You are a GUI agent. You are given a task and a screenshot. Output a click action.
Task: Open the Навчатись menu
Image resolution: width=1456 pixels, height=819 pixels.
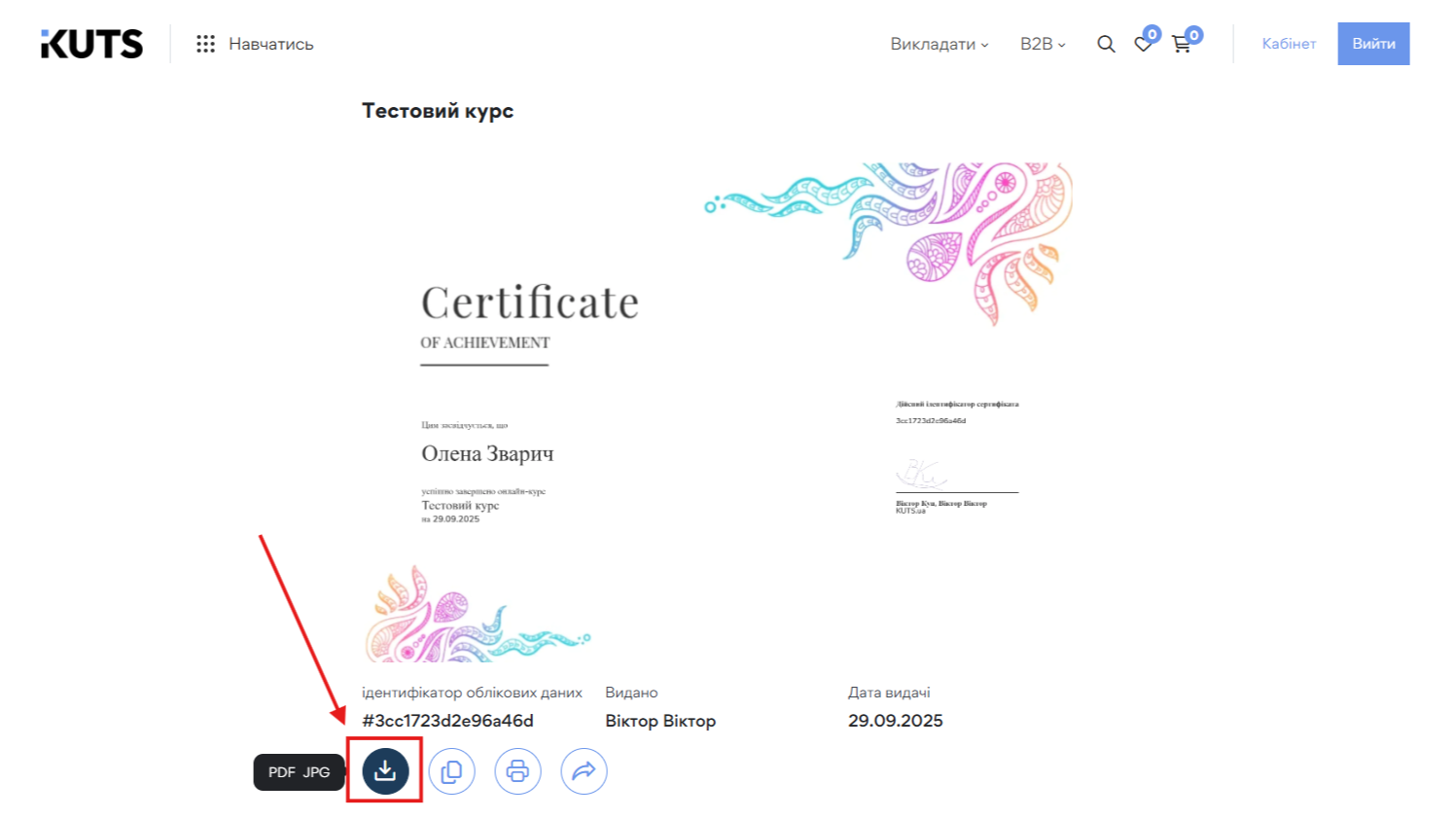tap(270, 44)
